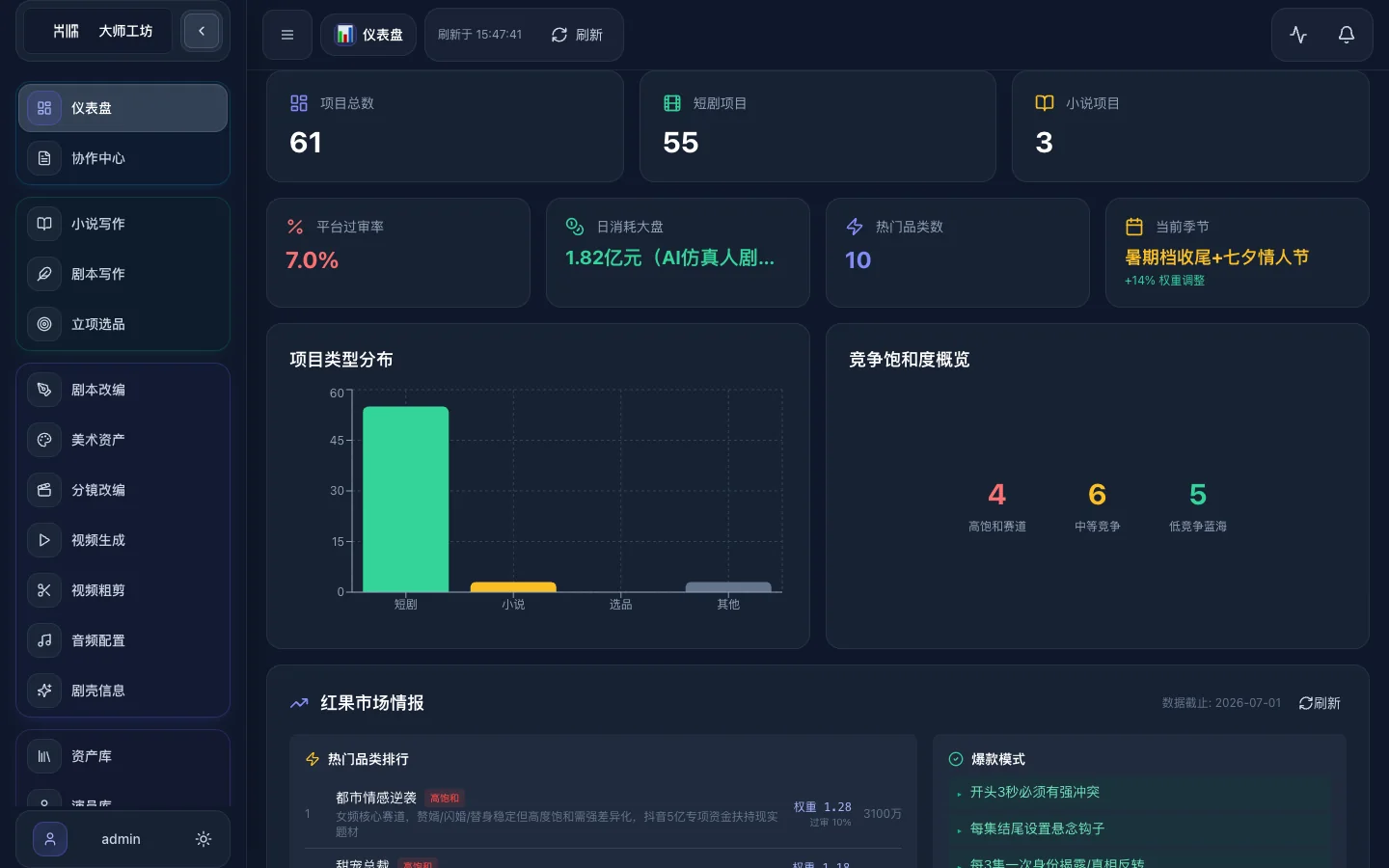Click the 立项选品 target icon
1389x868 pixels.
44,324
